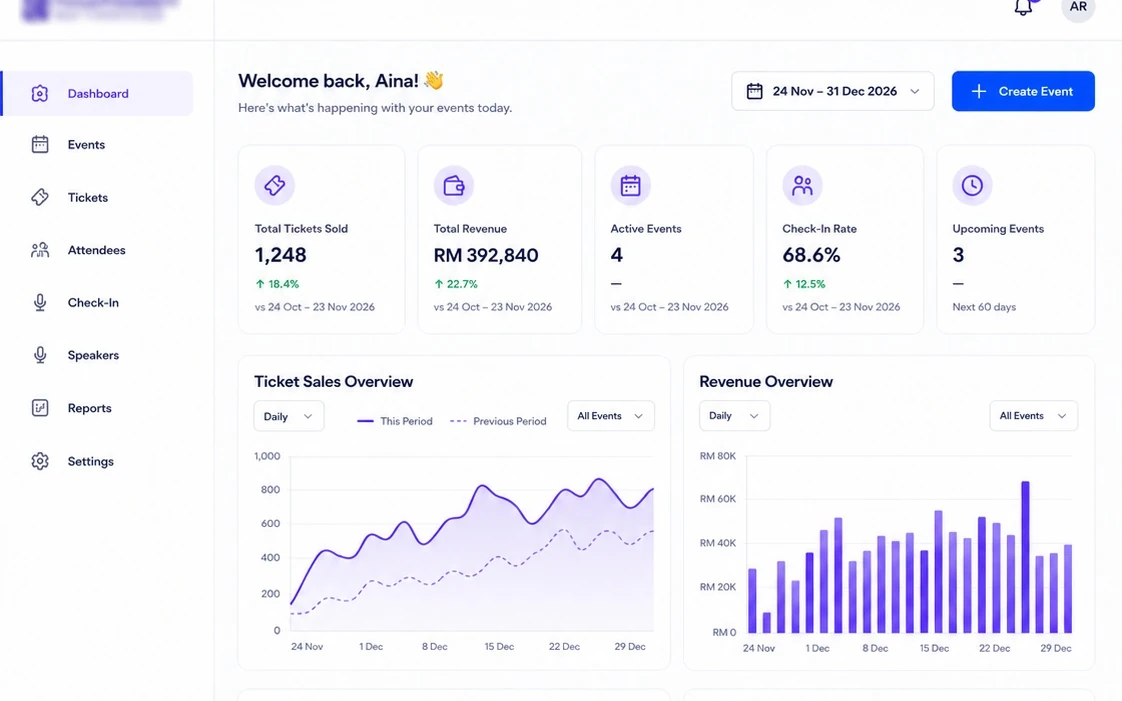Click the Check-In microphone icon in sidebar
This screenshot has width=1122, height=701.
click(x=40, y=303)
